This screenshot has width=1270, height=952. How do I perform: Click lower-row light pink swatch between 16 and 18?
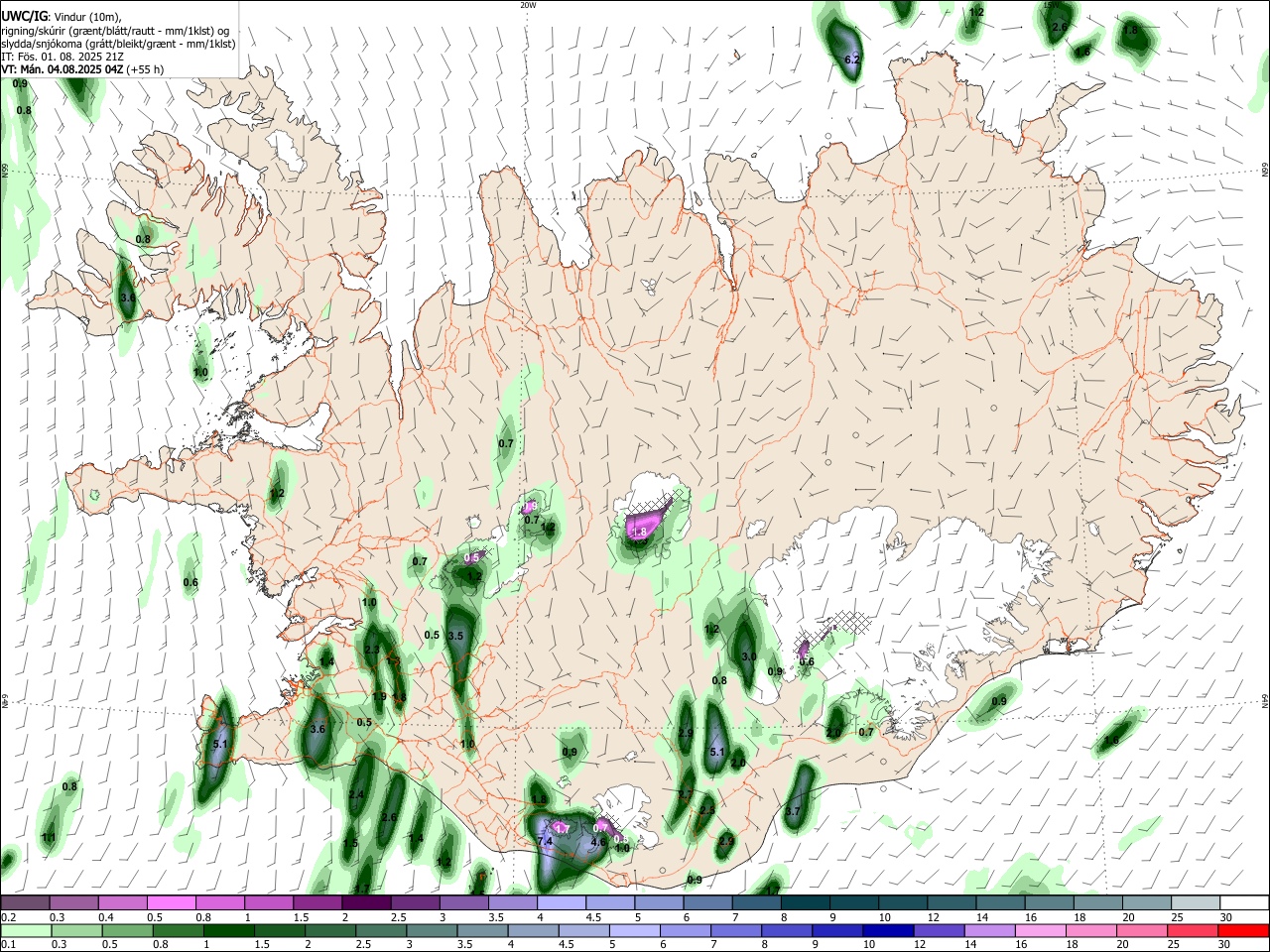pos(1040,931)
